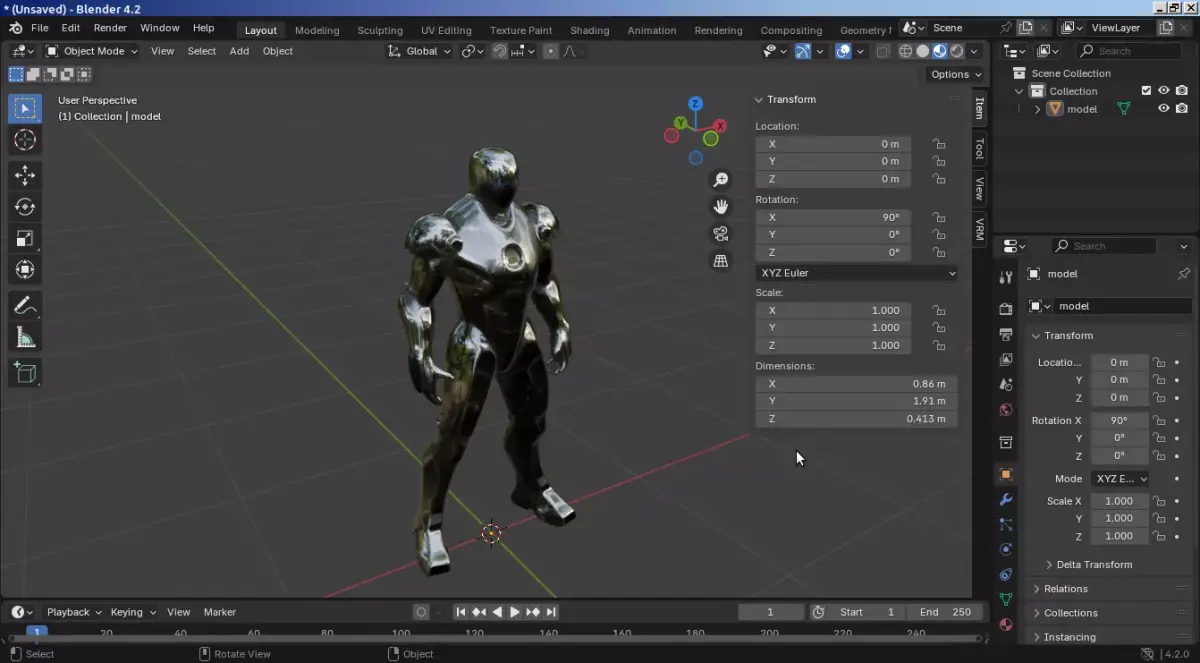
Task: Hide the Collection in viewport eye icon
Action: [x=1164, y=91]
